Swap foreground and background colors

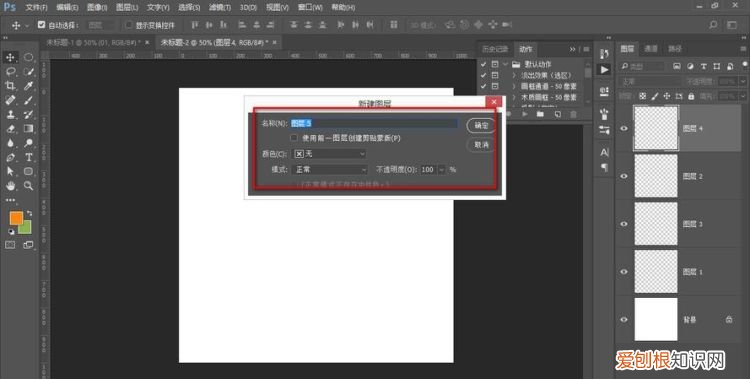tap(29, 213)
